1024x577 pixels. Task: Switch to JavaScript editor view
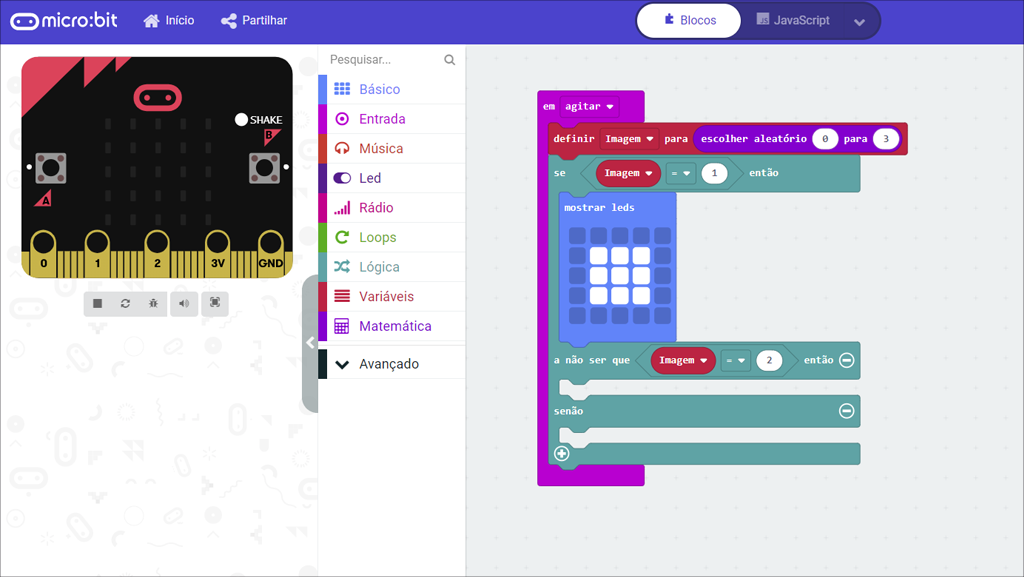793,20
